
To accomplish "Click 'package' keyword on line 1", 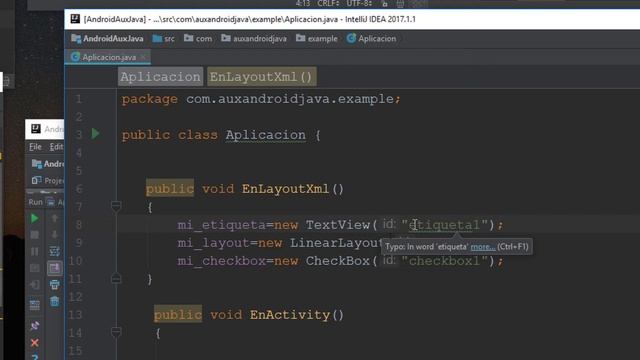I will pyautogui.click(x=150, y=99).
